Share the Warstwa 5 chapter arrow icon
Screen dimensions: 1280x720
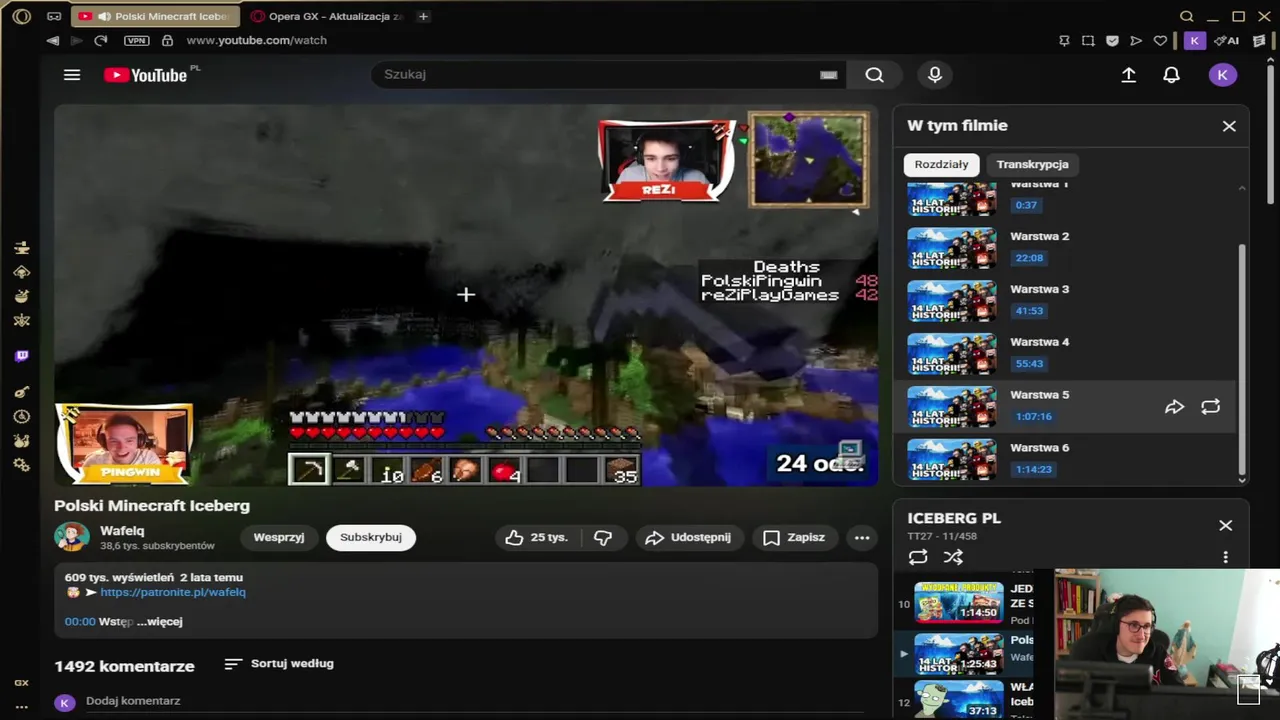[x=1174, y=407]
